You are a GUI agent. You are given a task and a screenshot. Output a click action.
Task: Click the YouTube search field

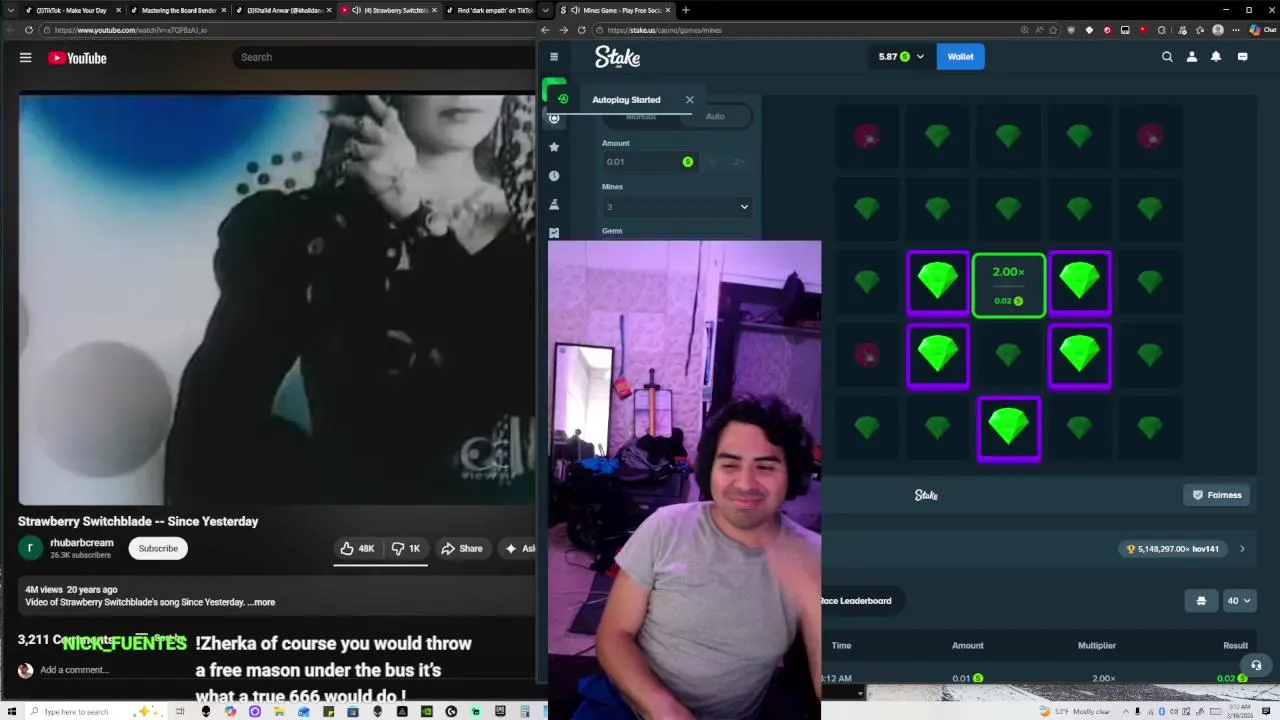tap(385, 57)
